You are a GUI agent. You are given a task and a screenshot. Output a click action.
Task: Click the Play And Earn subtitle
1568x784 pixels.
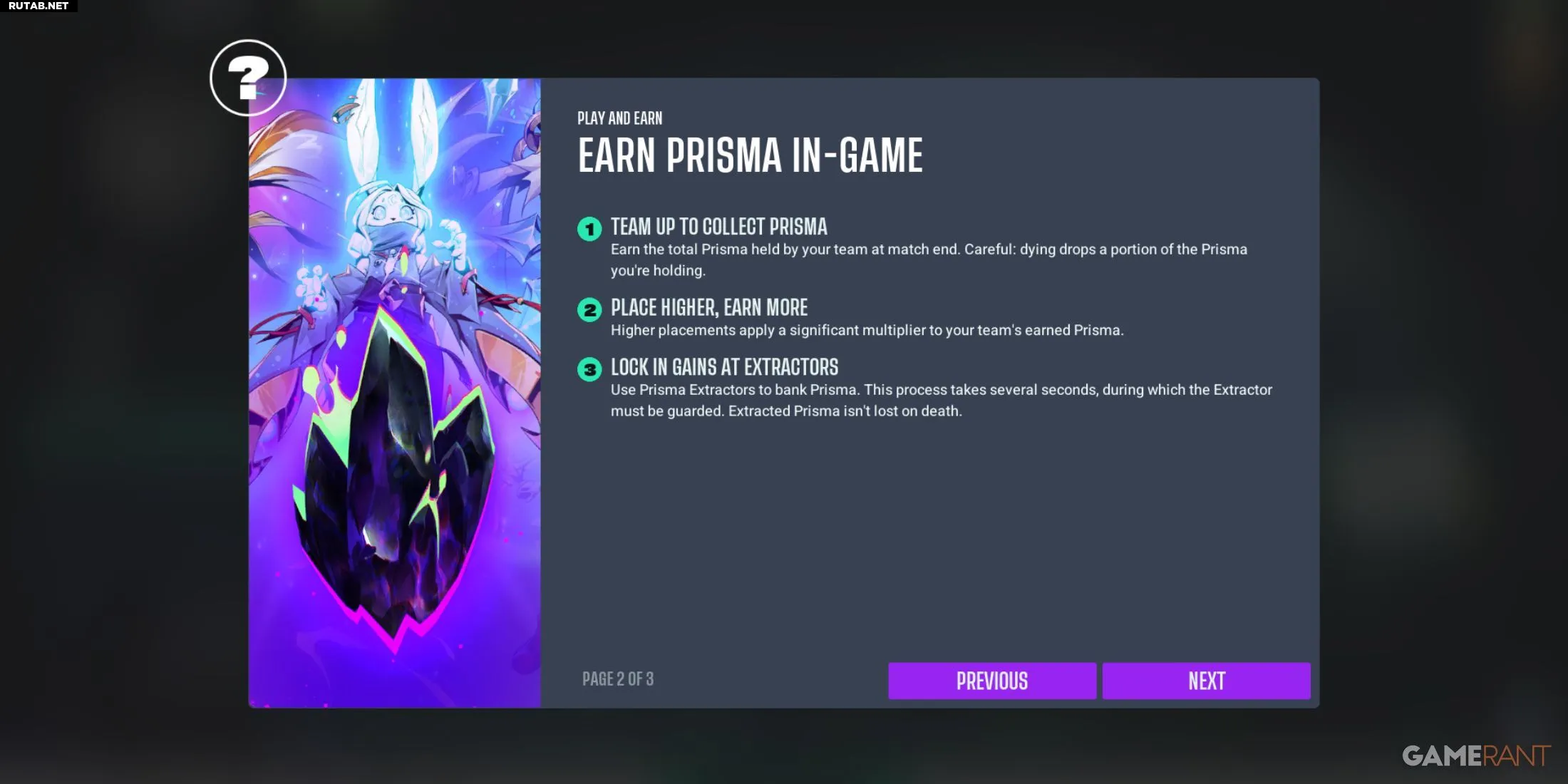point(619,118)
